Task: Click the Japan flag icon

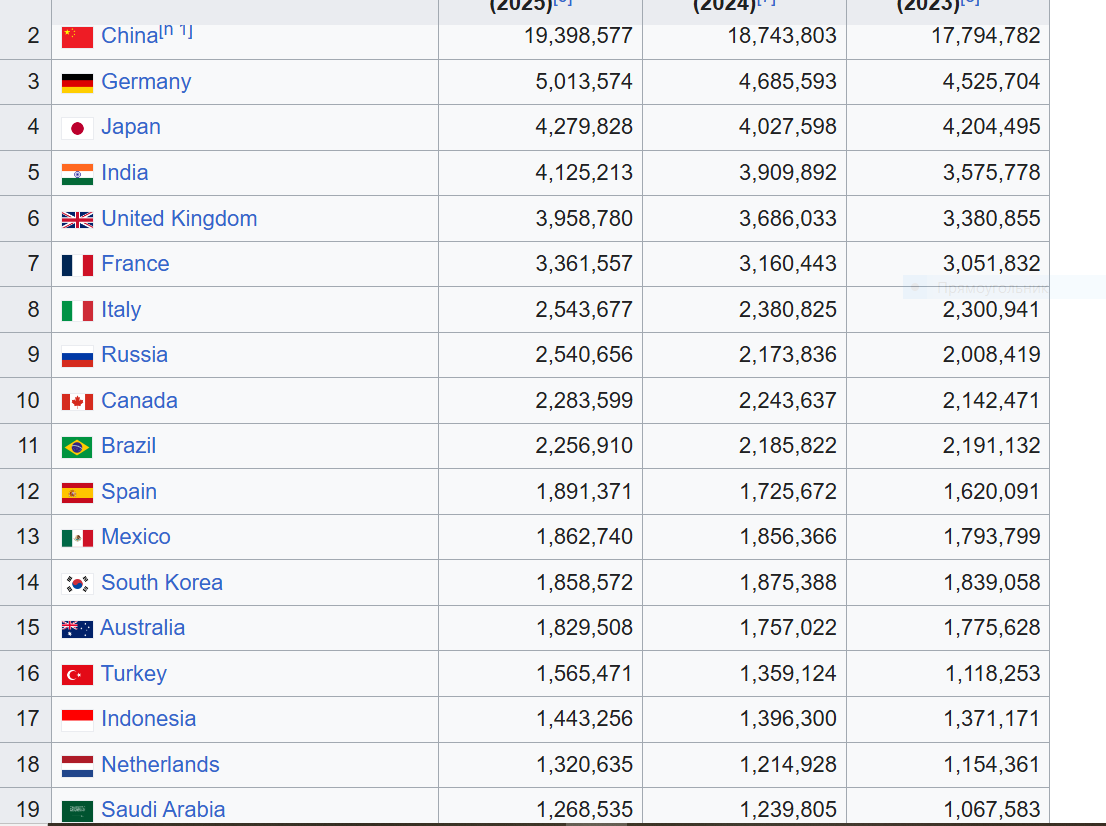Action: (77, 128)
